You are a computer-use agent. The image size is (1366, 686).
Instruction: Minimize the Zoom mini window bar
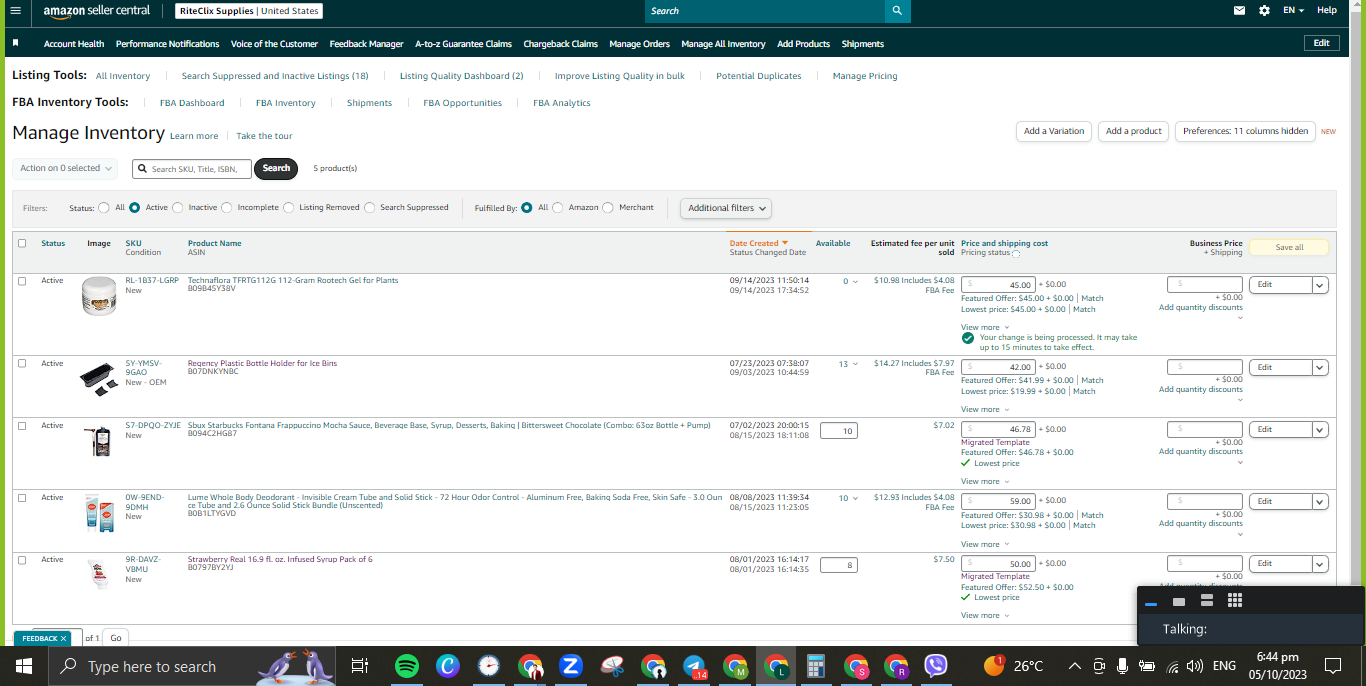point(1151,603)
